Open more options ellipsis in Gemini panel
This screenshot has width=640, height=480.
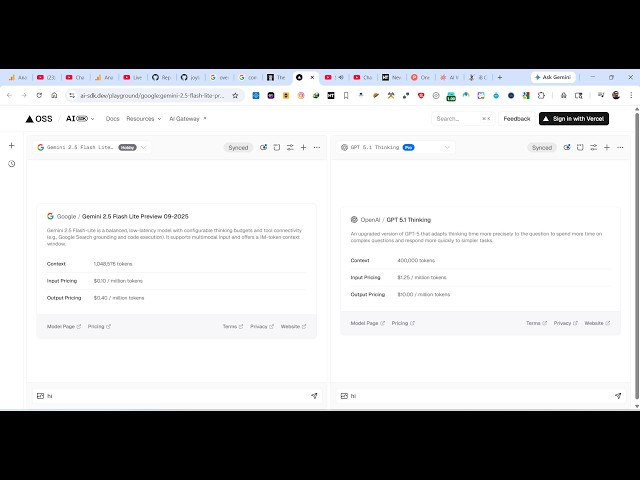tap(317, 147)
